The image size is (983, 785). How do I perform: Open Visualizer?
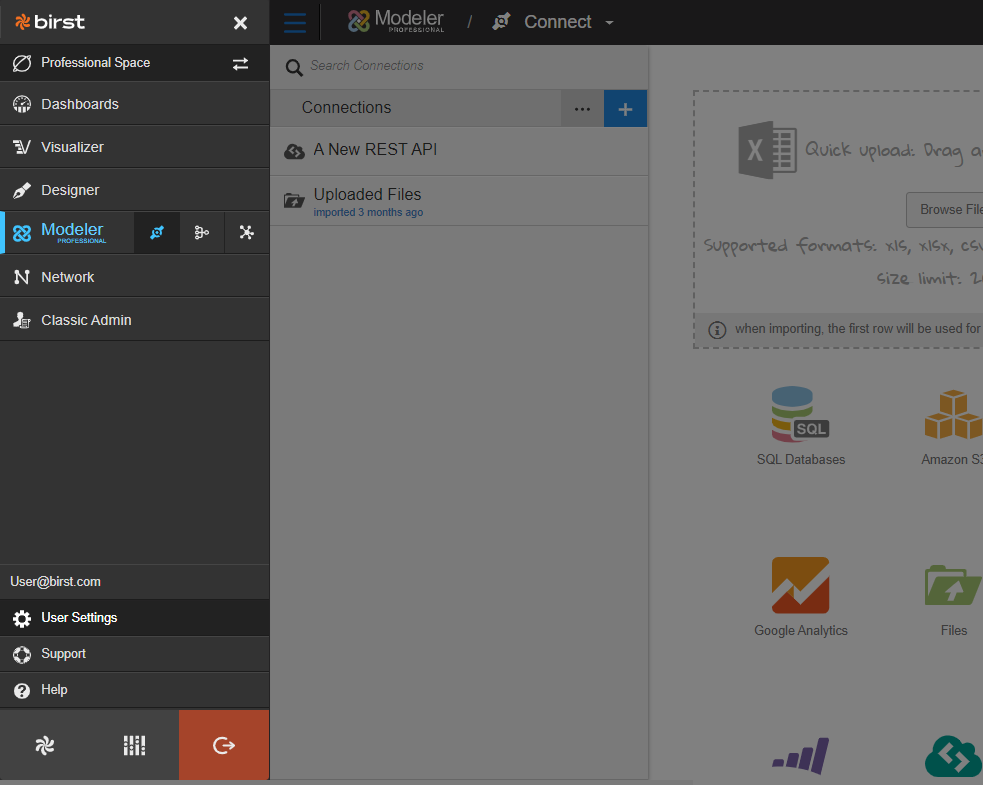click(135, 147)
